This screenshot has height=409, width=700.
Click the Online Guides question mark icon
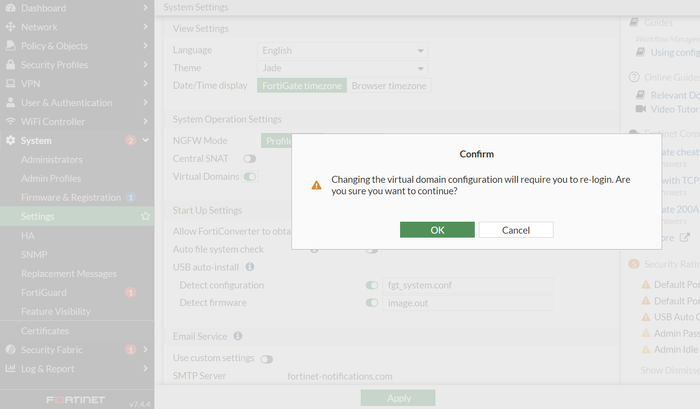tap(634, 77)
